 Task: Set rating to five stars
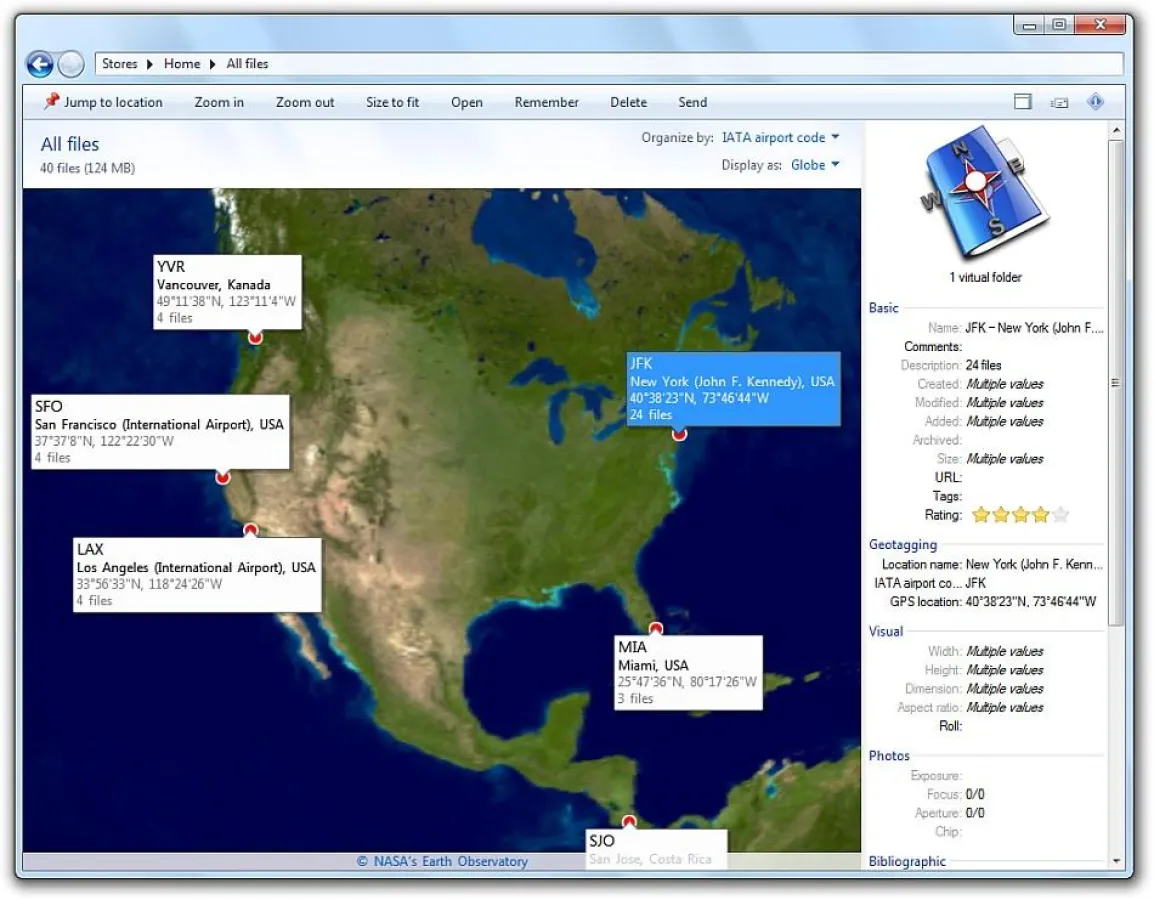click(x=1060, y=516)
